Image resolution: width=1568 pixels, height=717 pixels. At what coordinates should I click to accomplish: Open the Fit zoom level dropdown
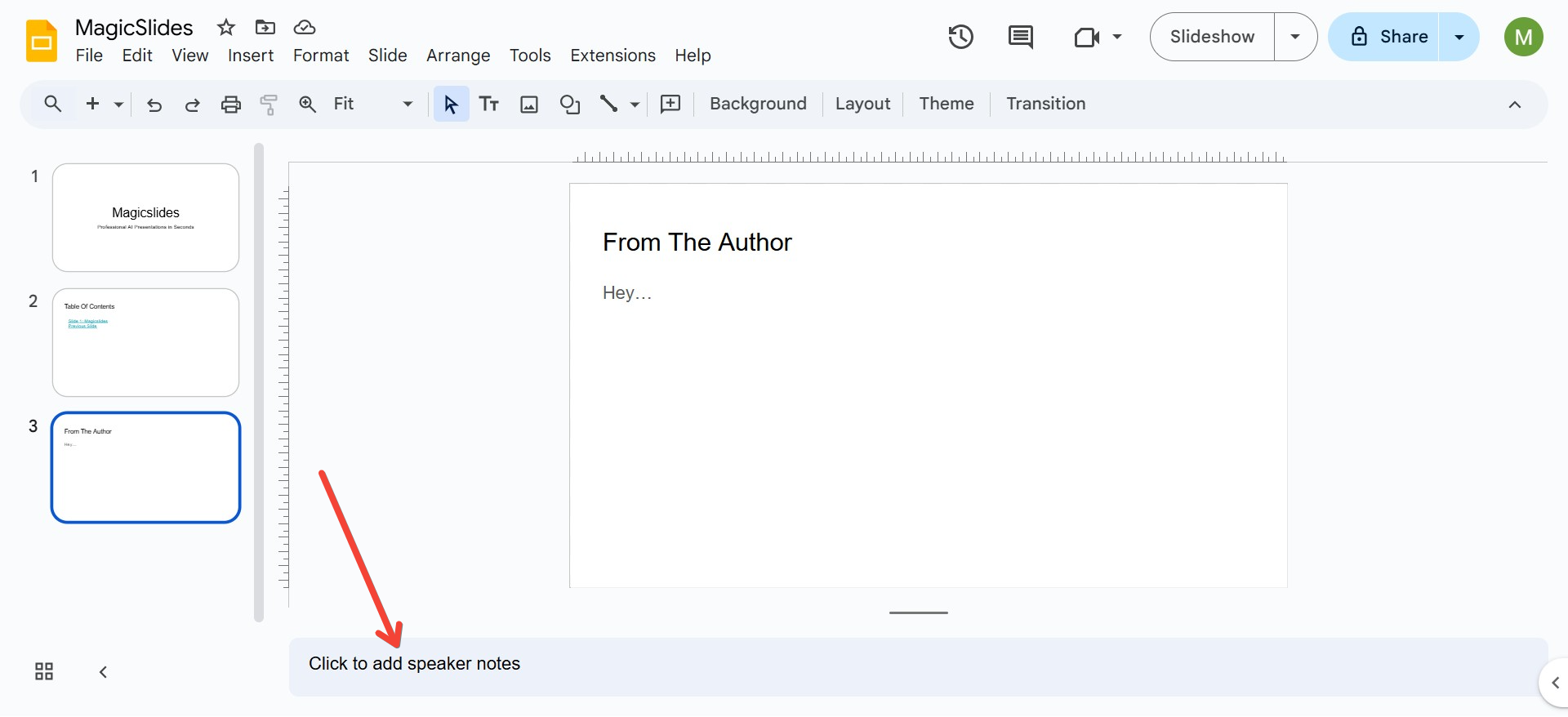[x=373, y=104]
